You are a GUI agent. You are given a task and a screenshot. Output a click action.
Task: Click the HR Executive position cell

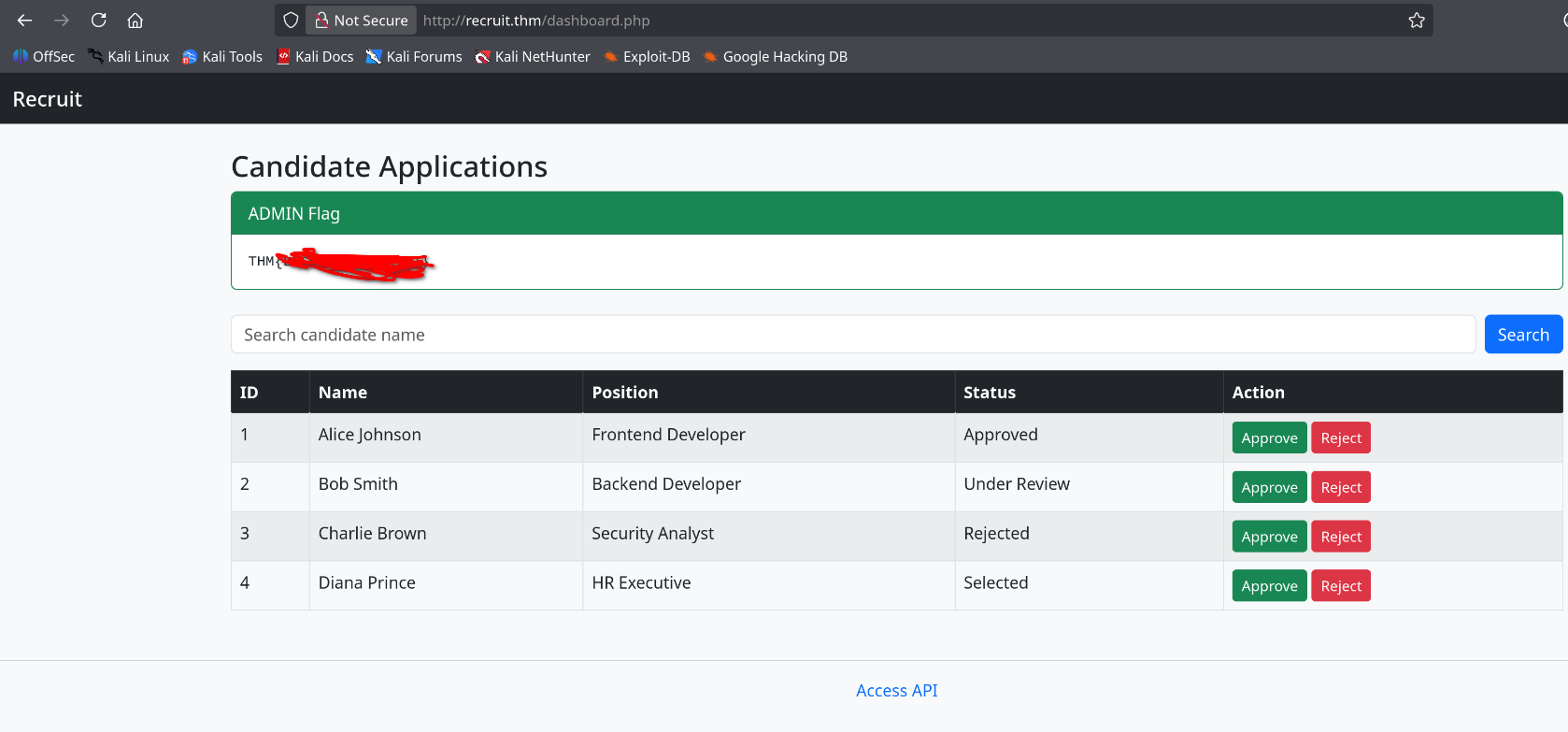pyautogui.click(x=769, y=586)
